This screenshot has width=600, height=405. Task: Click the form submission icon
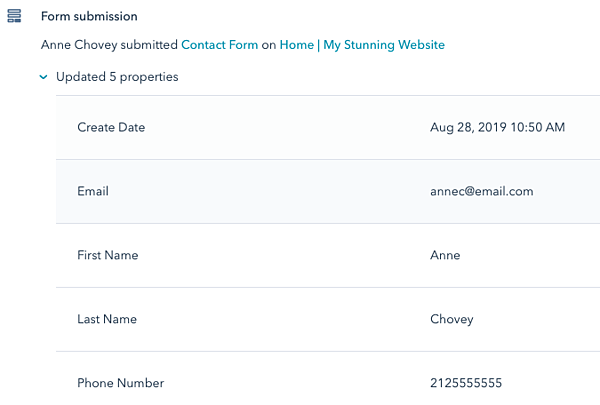pos(14,16)
